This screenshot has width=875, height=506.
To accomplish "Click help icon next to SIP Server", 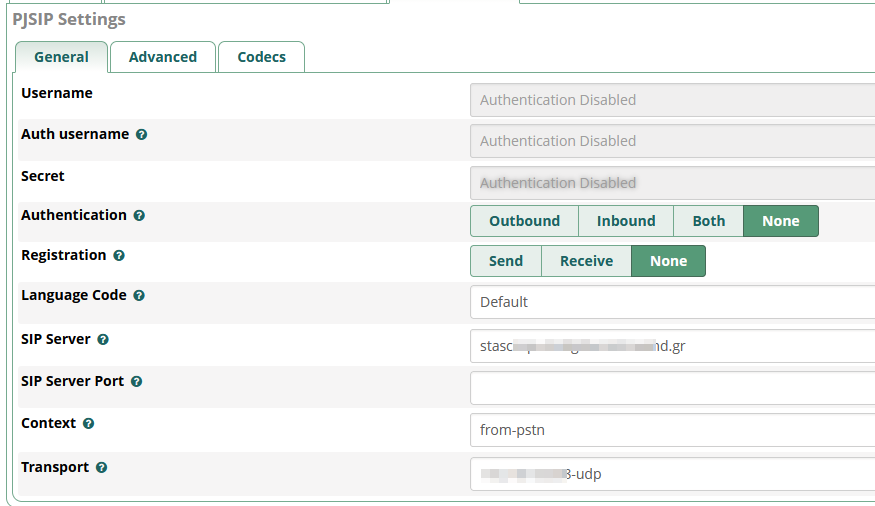I will click(103, 340).
